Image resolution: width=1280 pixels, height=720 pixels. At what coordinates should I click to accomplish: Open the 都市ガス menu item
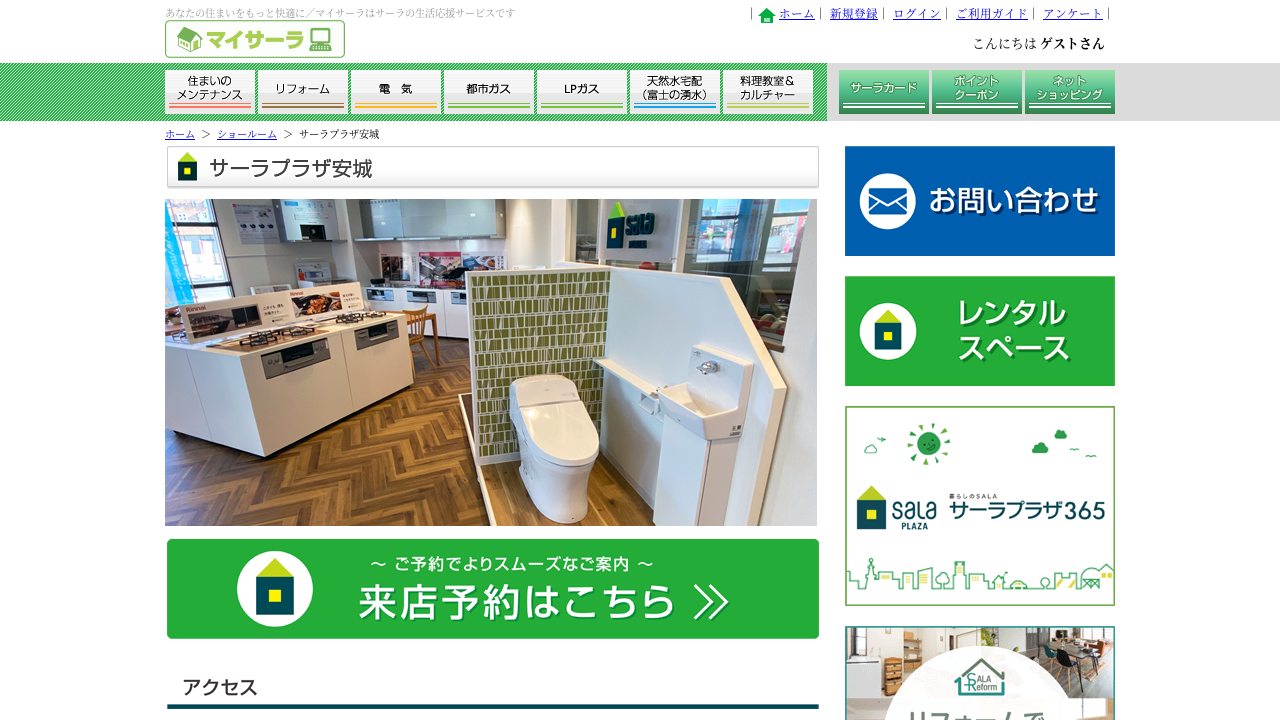coord(489,92)
